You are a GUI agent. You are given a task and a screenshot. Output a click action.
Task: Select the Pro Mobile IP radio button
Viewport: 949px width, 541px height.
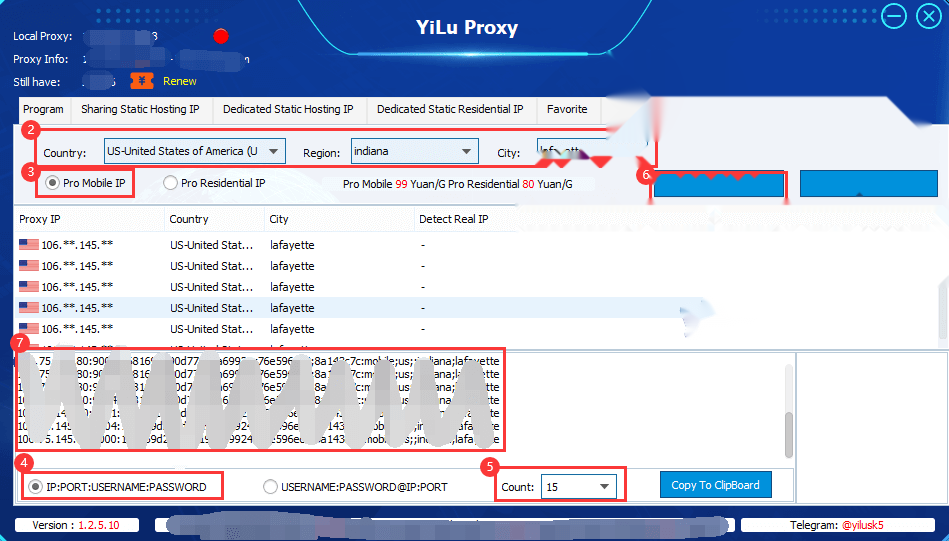(x=53, y=183)
